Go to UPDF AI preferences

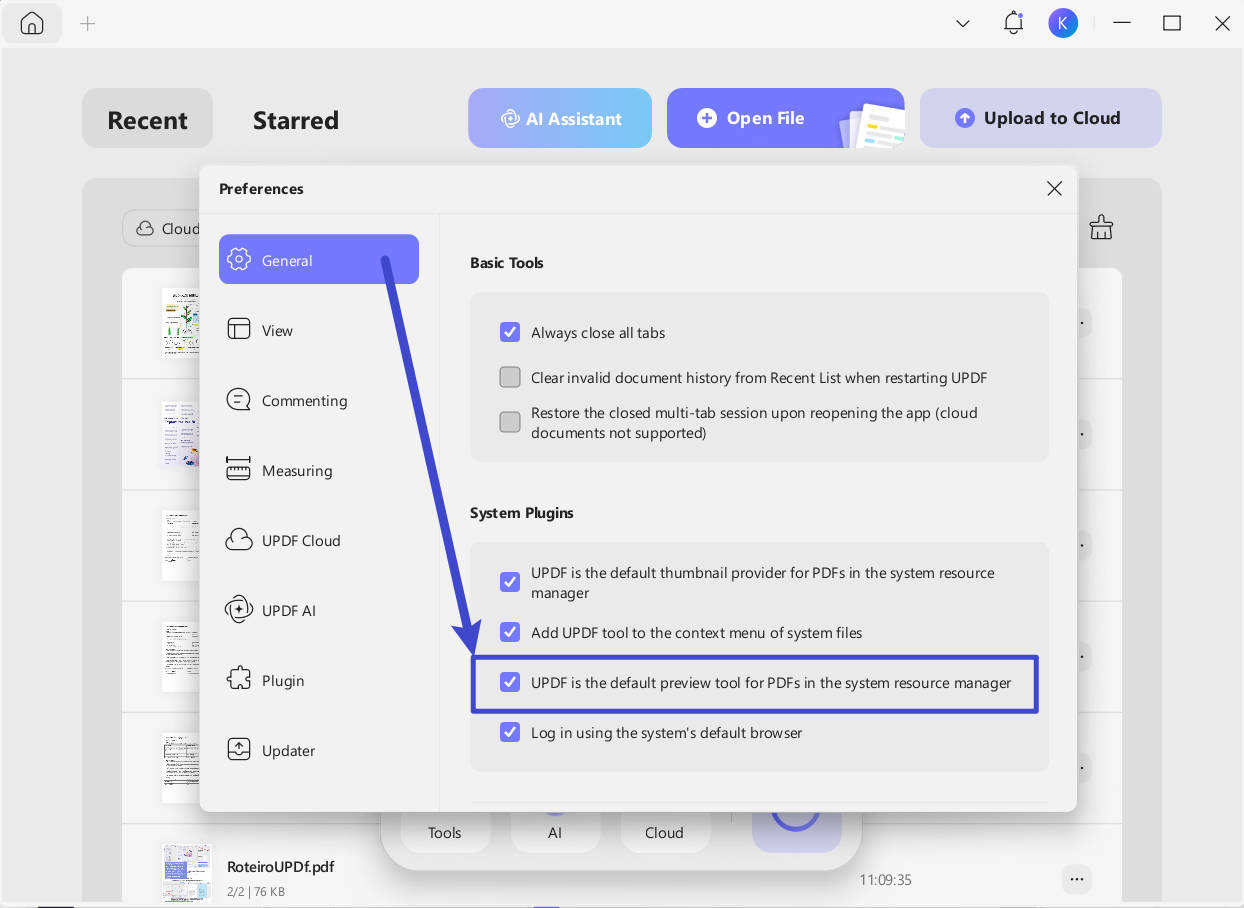pyautogui.click(x=318, y=610)
